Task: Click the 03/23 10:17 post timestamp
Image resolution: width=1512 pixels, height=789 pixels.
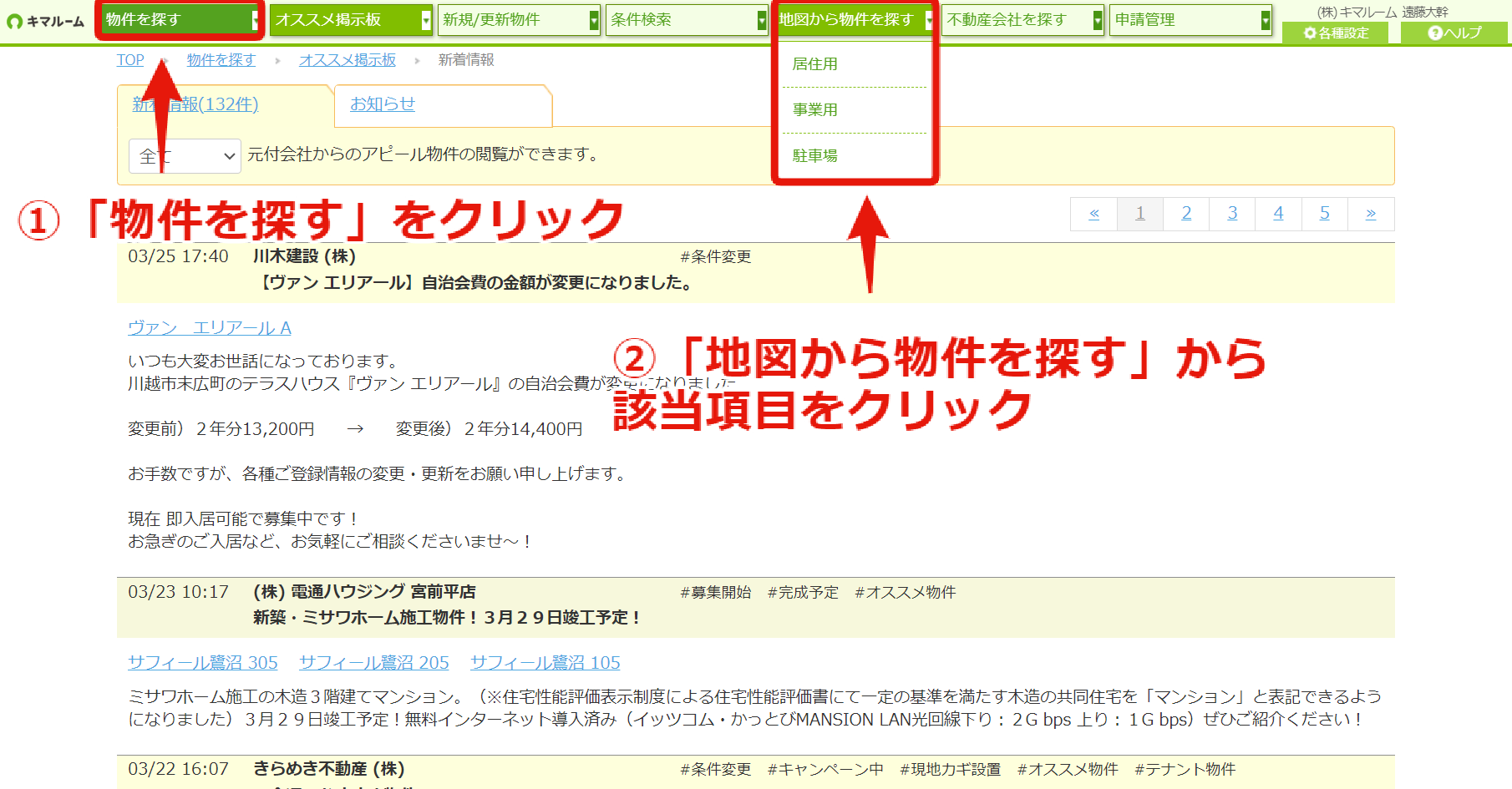Action: click(x=178, y=592)
